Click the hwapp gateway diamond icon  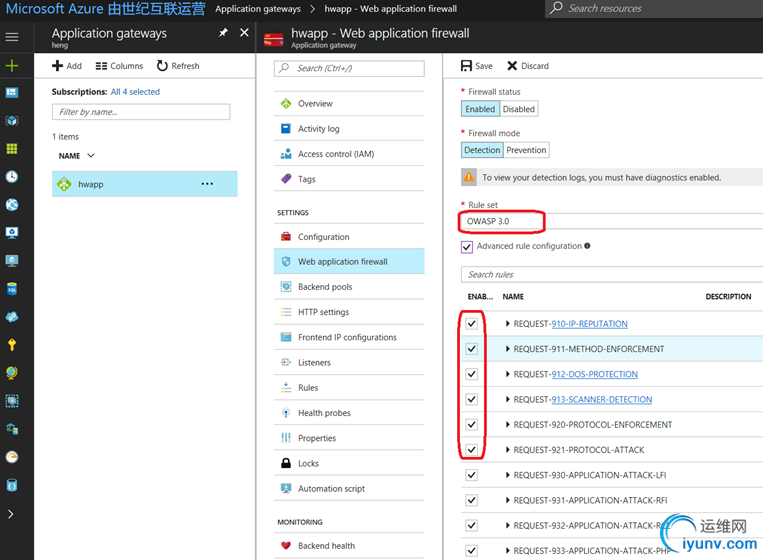(64, 184)
